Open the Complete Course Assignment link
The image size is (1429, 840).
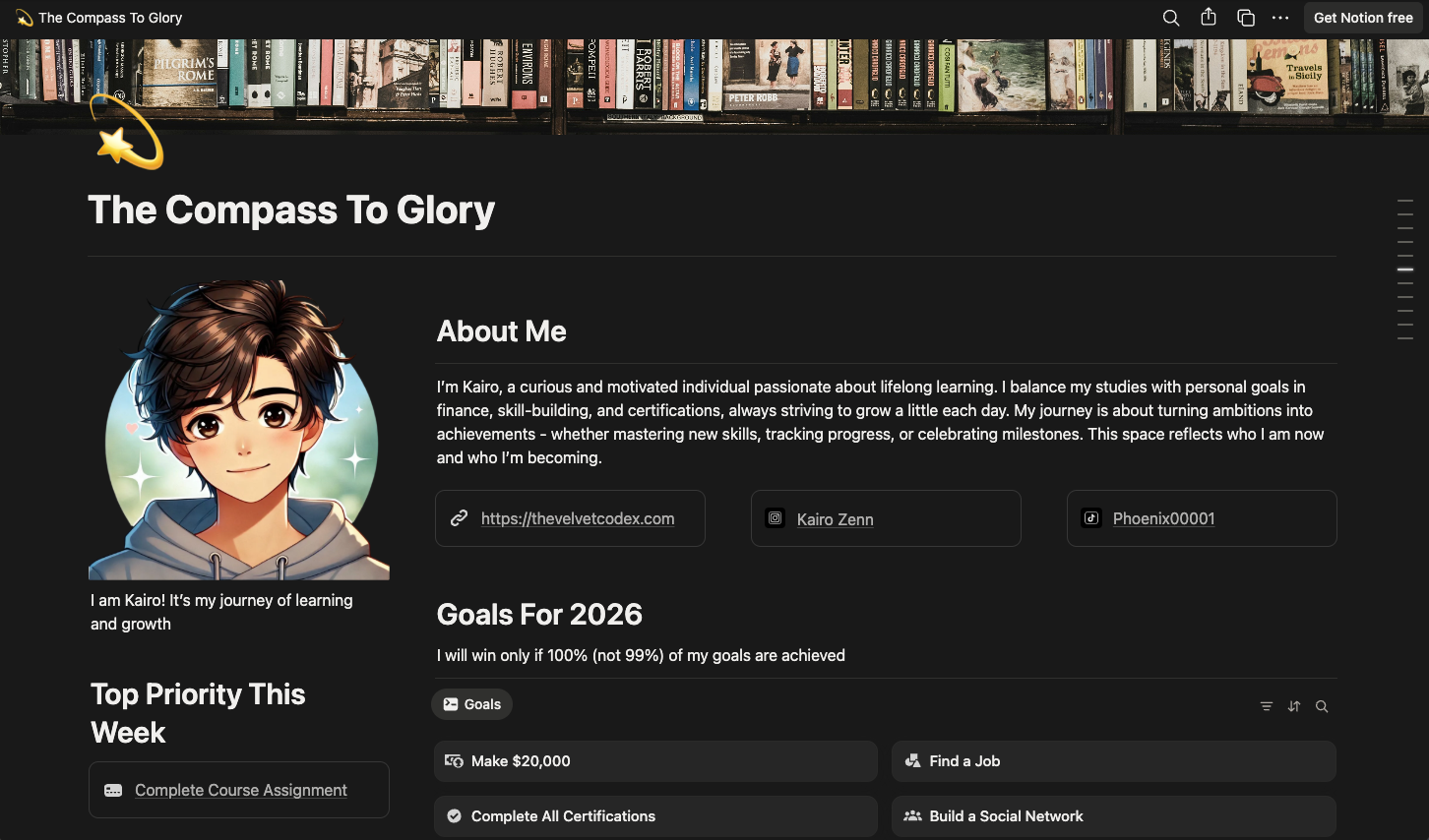tap(240, 790)
